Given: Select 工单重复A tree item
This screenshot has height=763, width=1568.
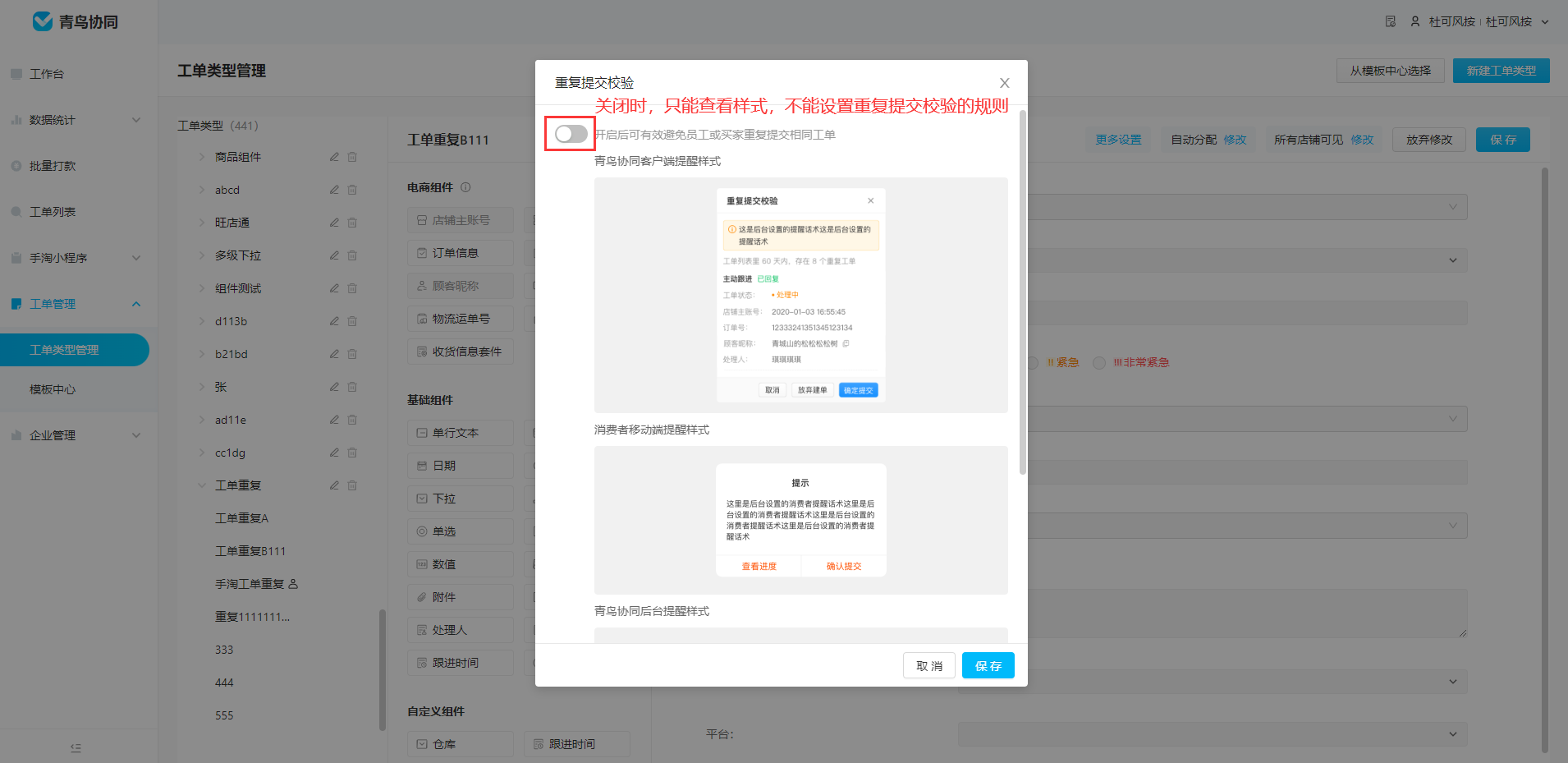Looking at the screenshot, I should click(241, 518).
